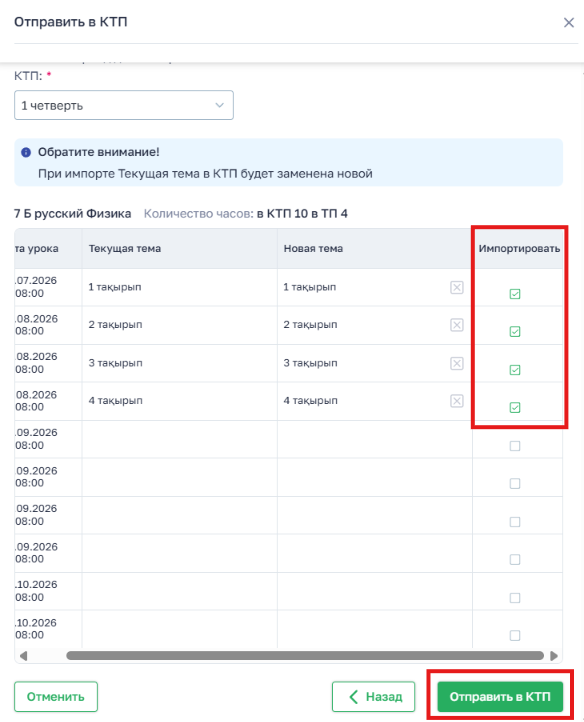Click the horizontal table scrollbar thumb

[305, 656]
